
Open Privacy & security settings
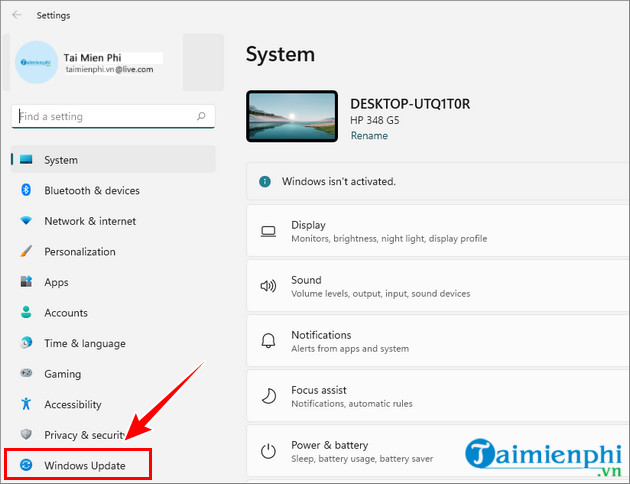(x=113, y=434)
